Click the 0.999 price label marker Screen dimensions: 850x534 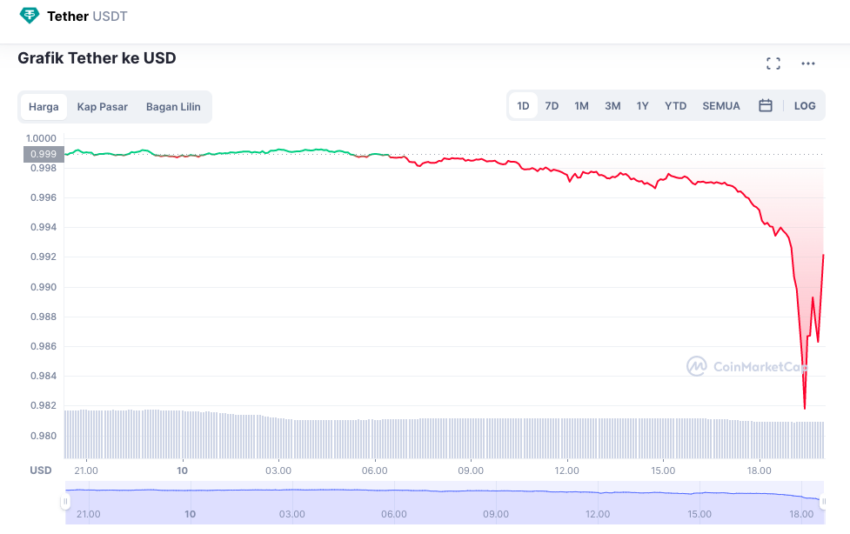click(x=44, y=154)
